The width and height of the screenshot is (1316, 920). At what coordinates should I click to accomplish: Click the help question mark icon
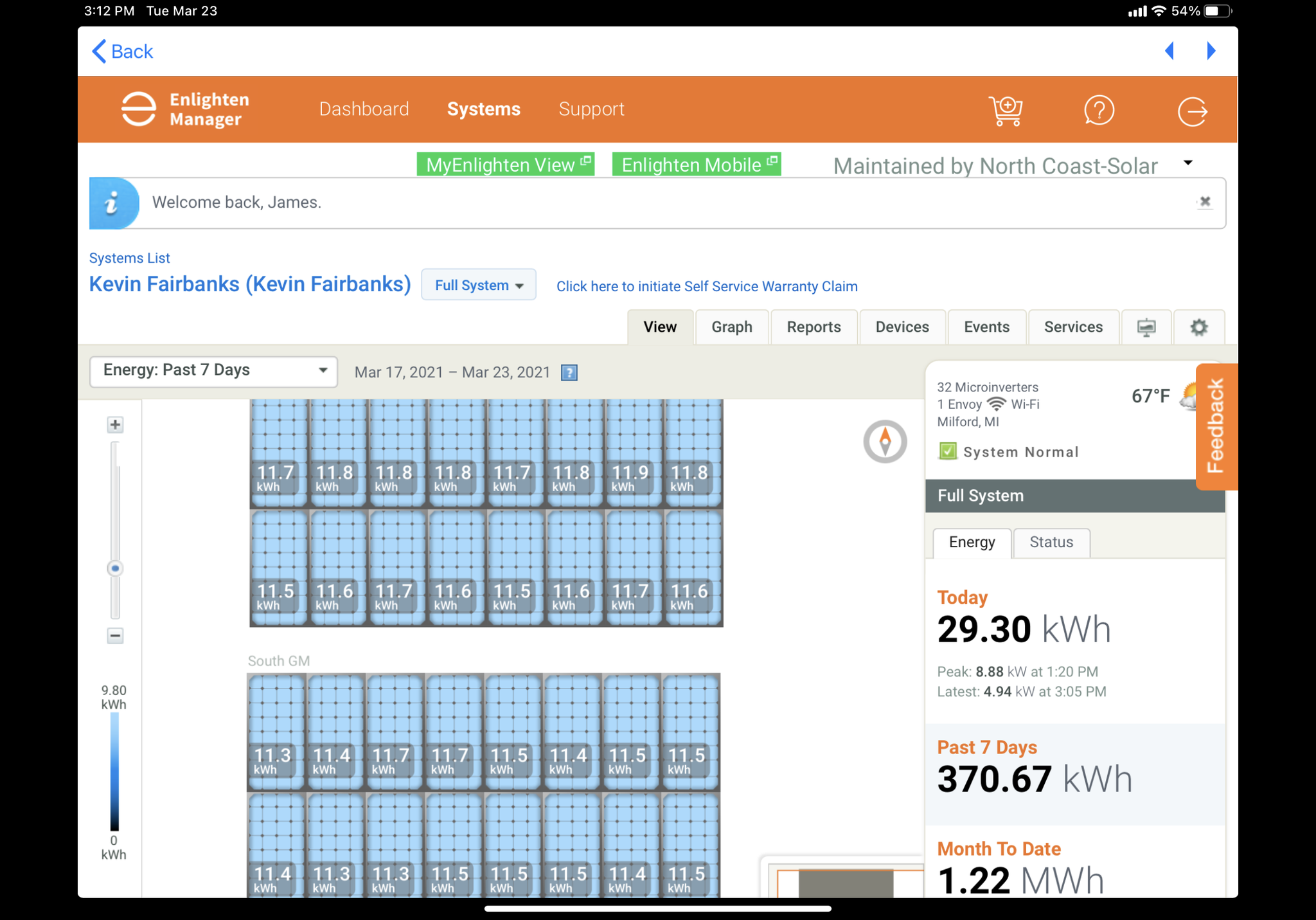click(x=1099, y=111)
